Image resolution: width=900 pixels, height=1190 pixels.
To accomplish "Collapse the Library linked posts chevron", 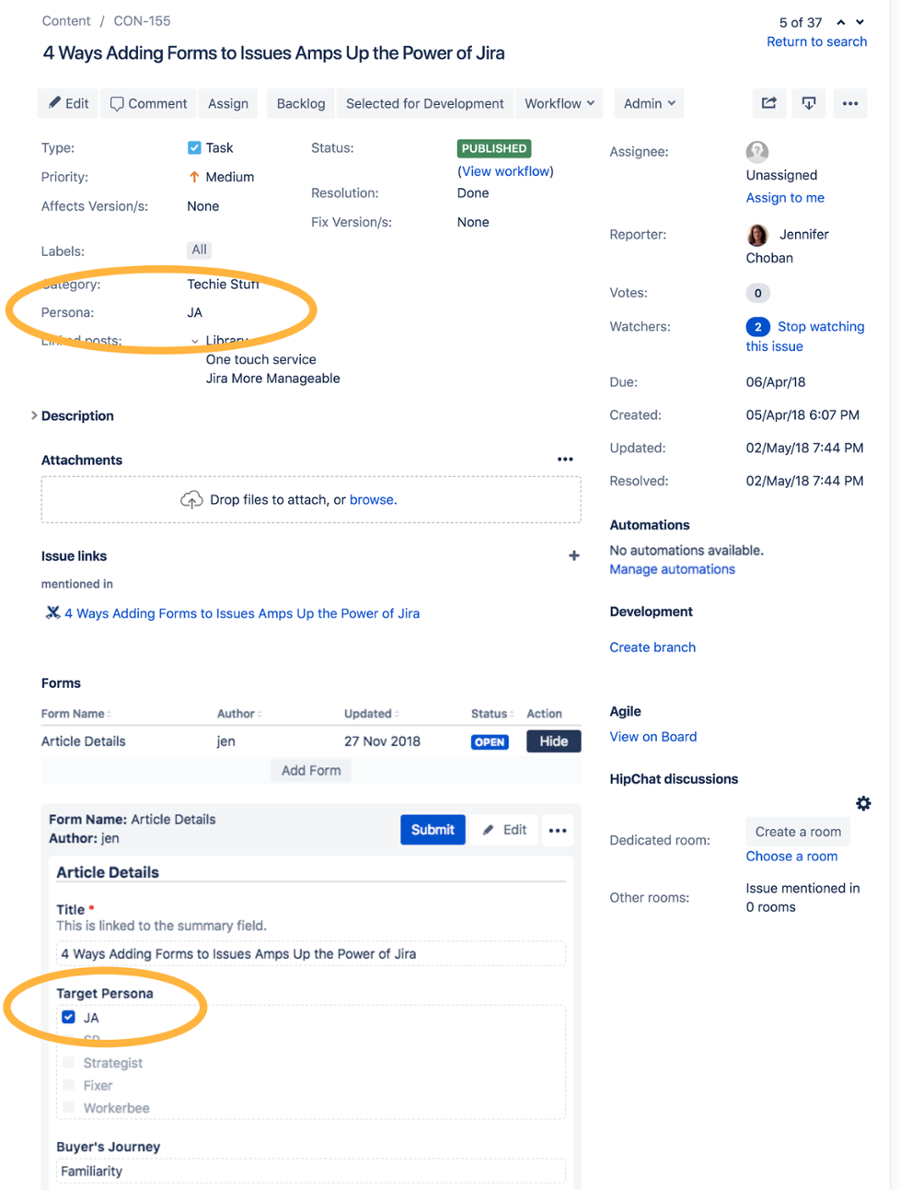I will 195,341.
